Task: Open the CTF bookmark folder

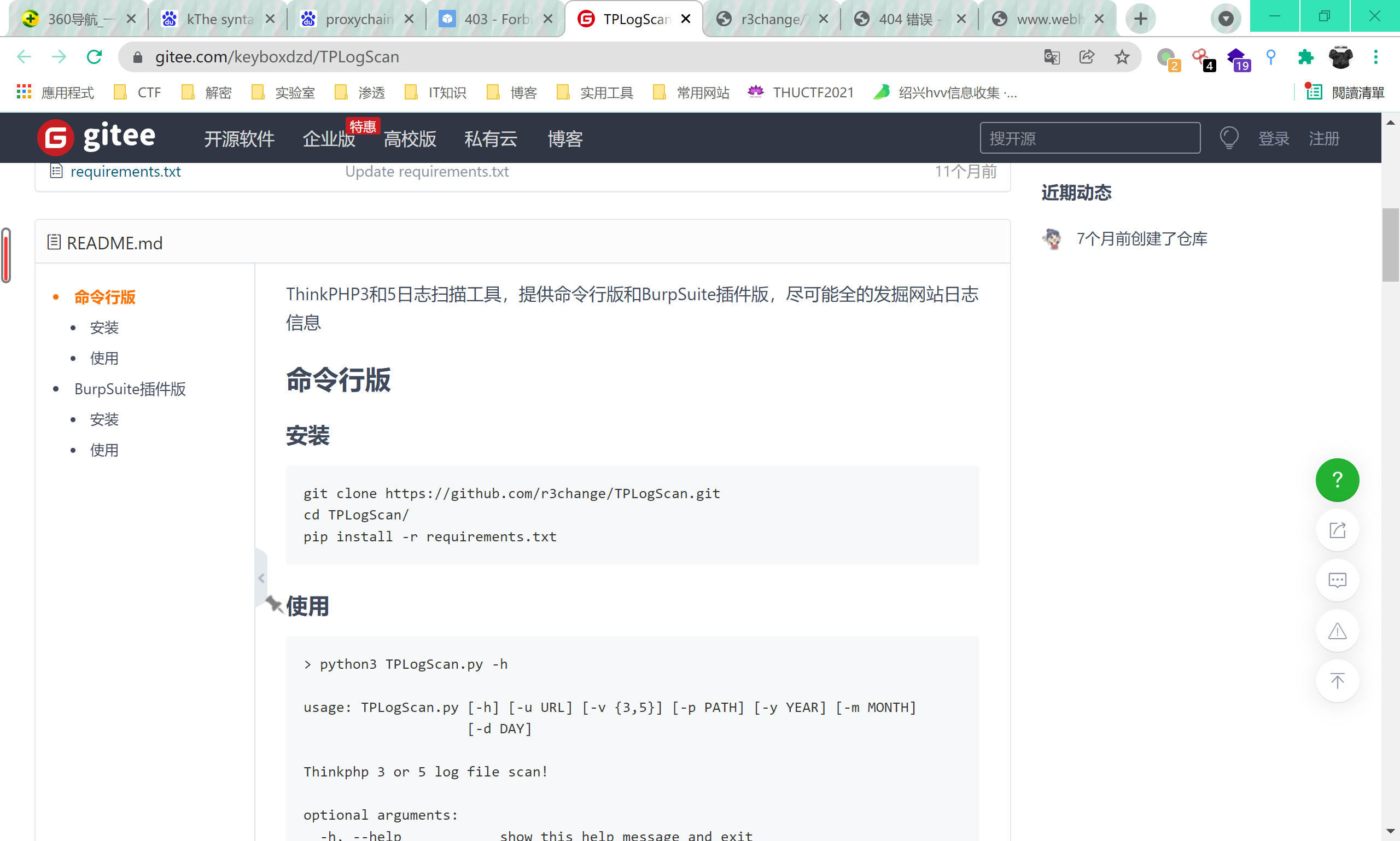Action: pos(137,92)
